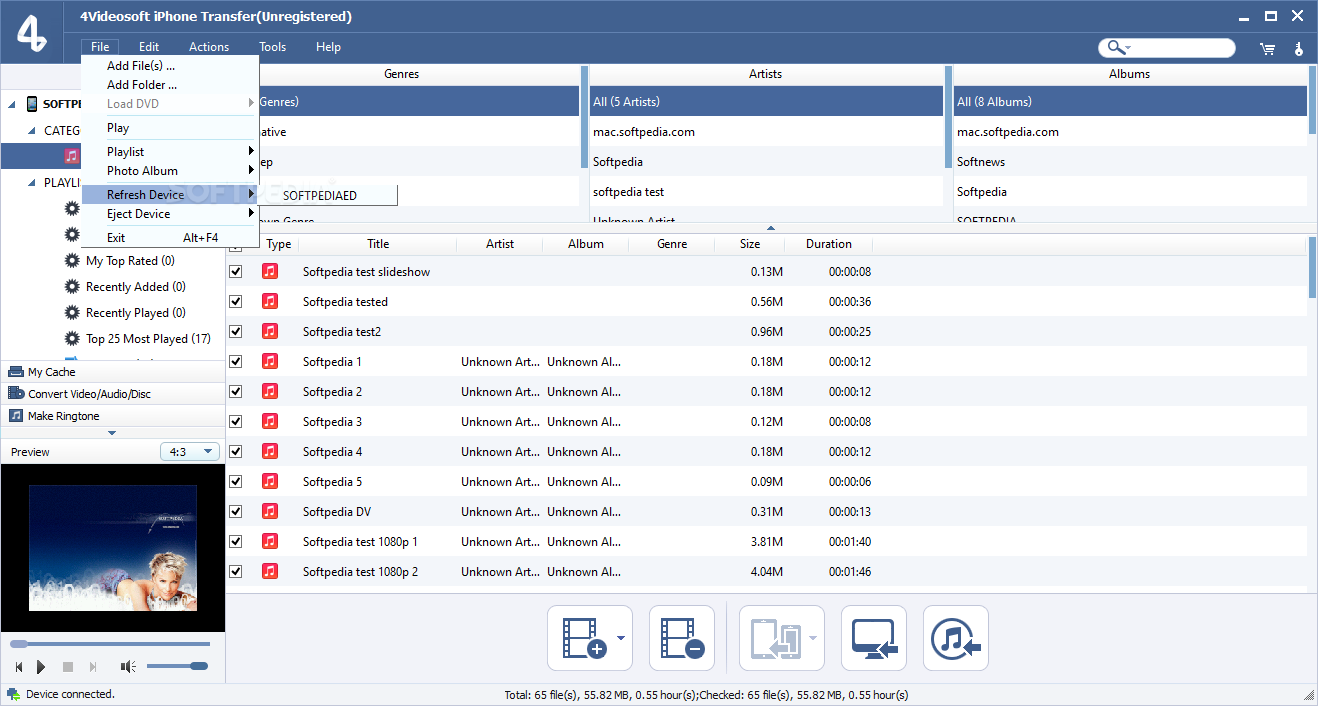This screenshot has width=1318, height=706.
Task: Click the remove file film-strip minus button
Action: click(x=682, y=638)
